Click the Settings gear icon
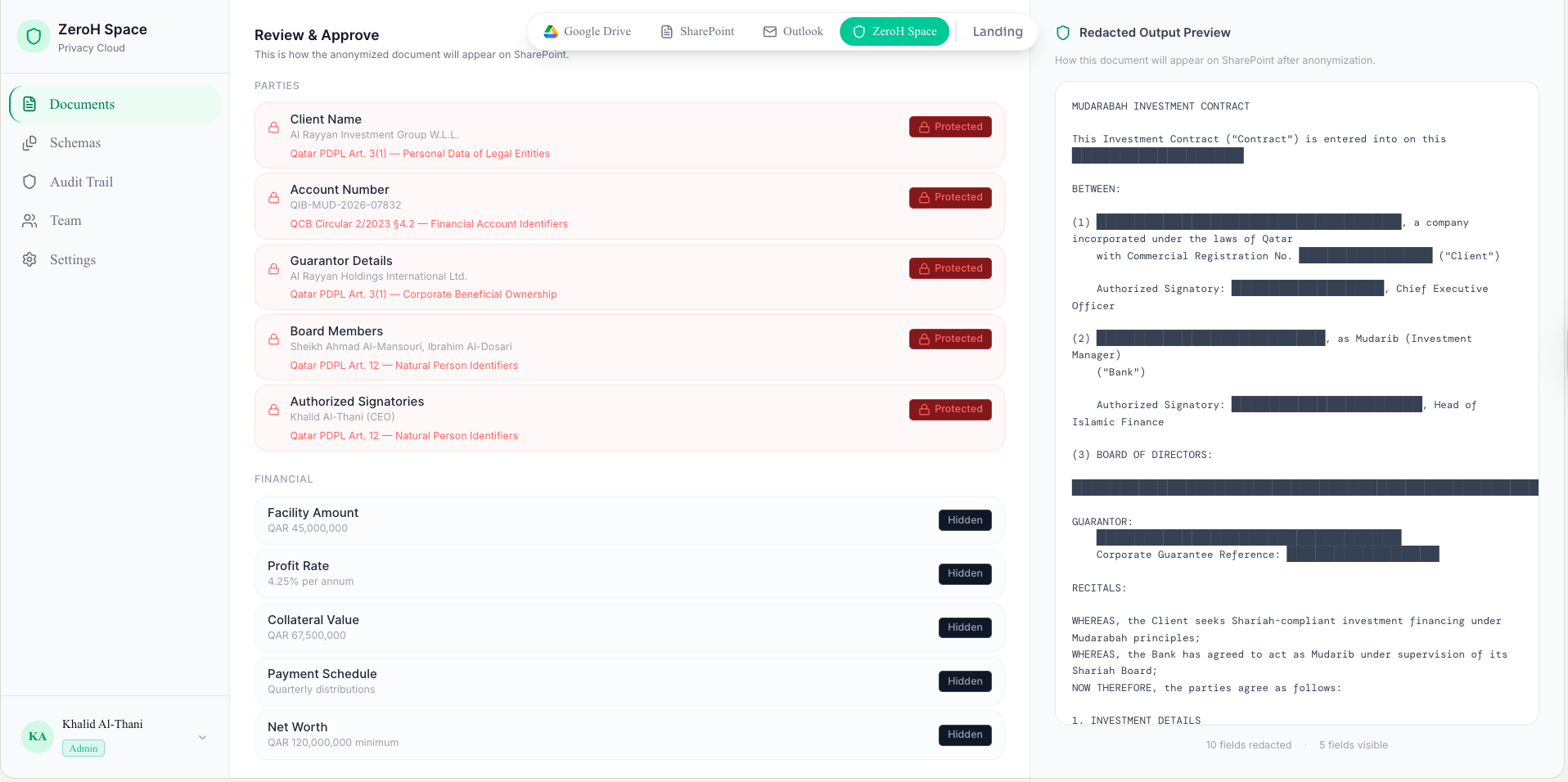The width and height of the screenshot is (1568, 782). pyautogui.click(x=29, y=259)
